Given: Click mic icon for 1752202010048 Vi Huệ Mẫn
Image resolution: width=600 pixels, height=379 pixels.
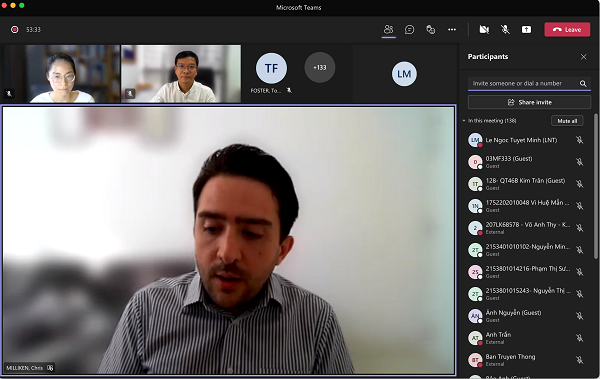Looking at the screenshot, I should coord(579,206).
